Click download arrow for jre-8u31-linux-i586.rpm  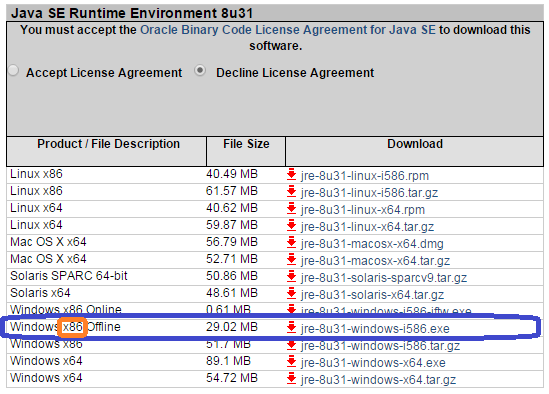(291, 174)
